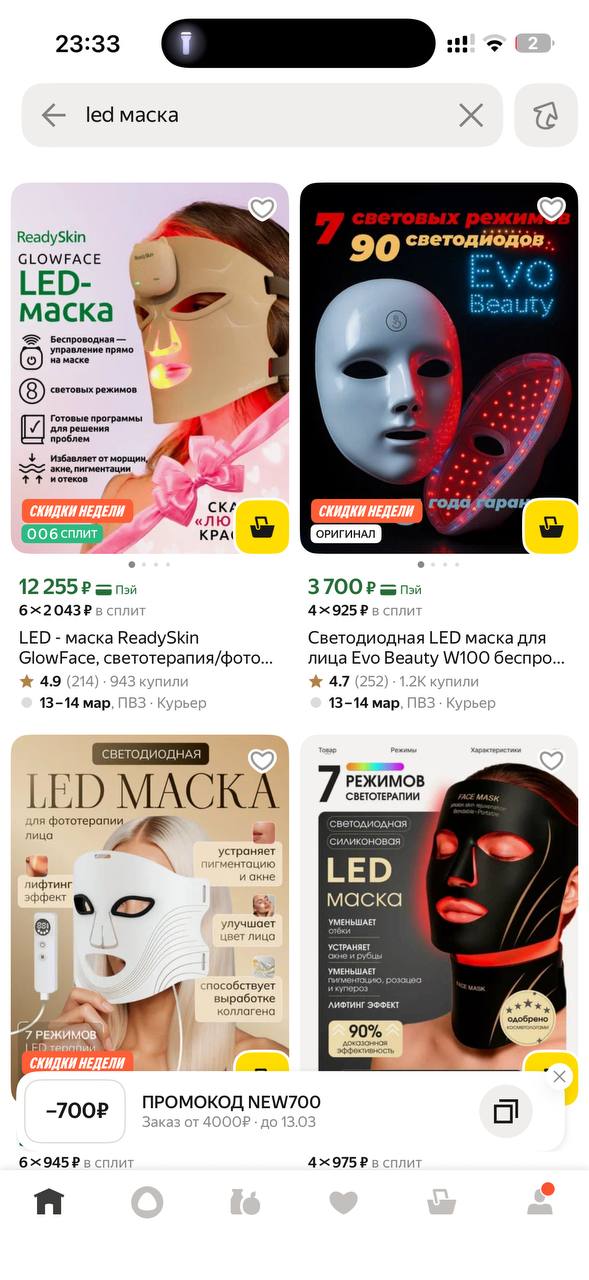Add the Evo Beauty mask to cart
589x1280 pixels.
coord(551,525)
